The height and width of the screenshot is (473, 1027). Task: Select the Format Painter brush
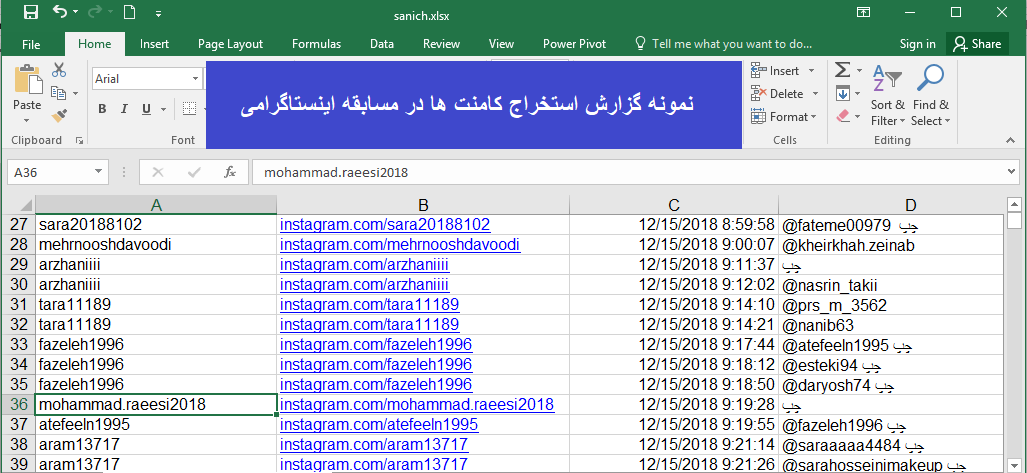pos(59,116)
